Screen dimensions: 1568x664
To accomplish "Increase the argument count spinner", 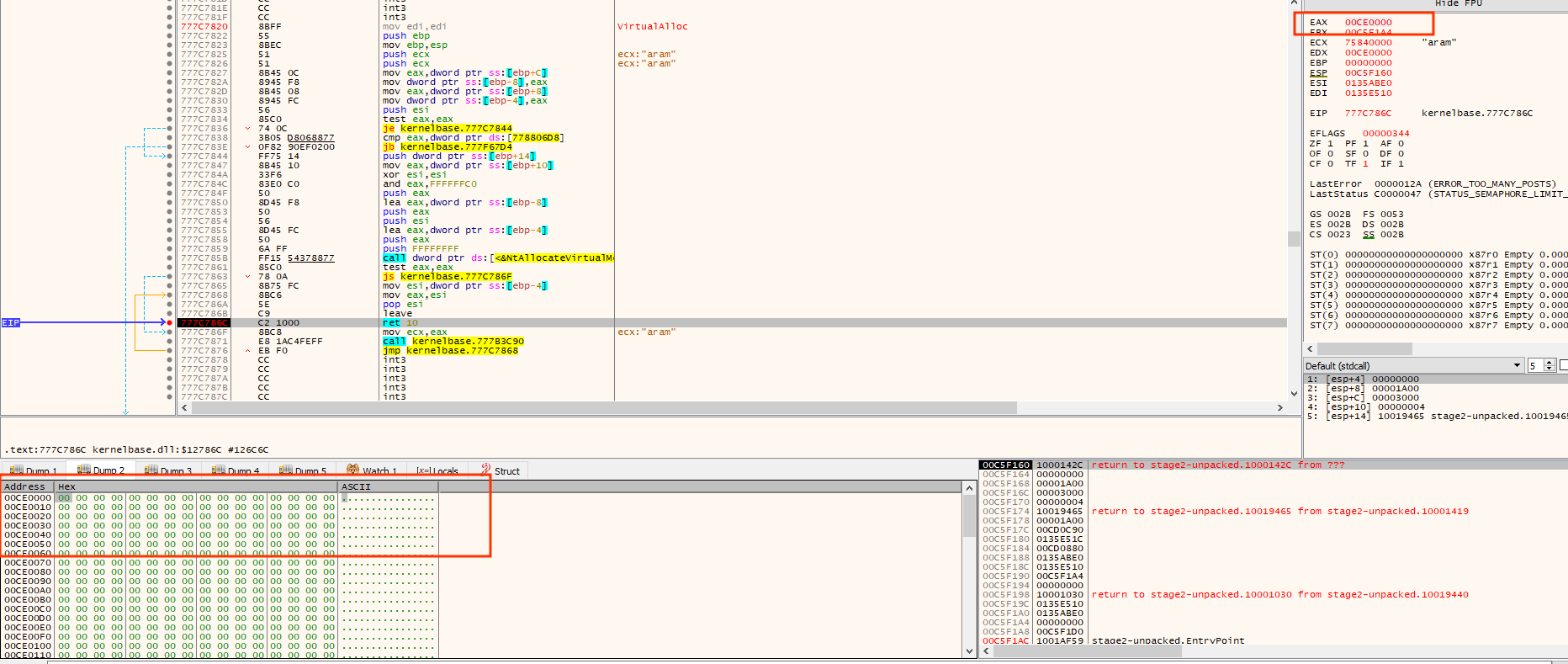I will 1549,363.
